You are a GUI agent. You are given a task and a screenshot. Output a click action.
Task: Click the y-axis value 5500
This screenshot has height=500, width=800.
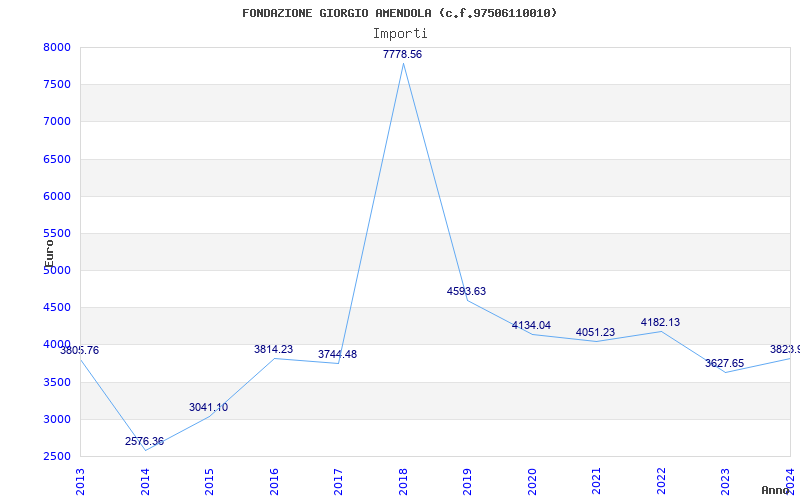pos(57,234)
